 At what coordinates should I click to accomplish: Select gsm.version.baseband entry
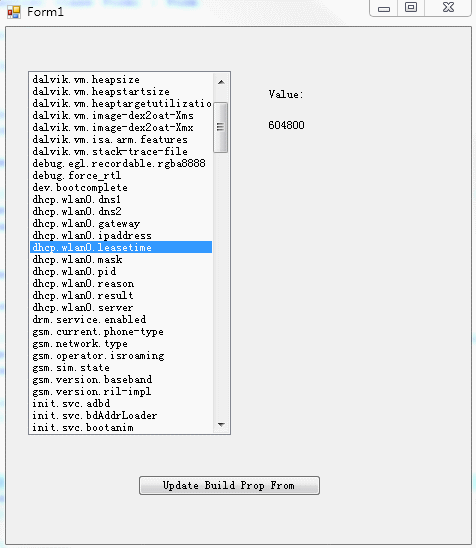tap(121, 380)
